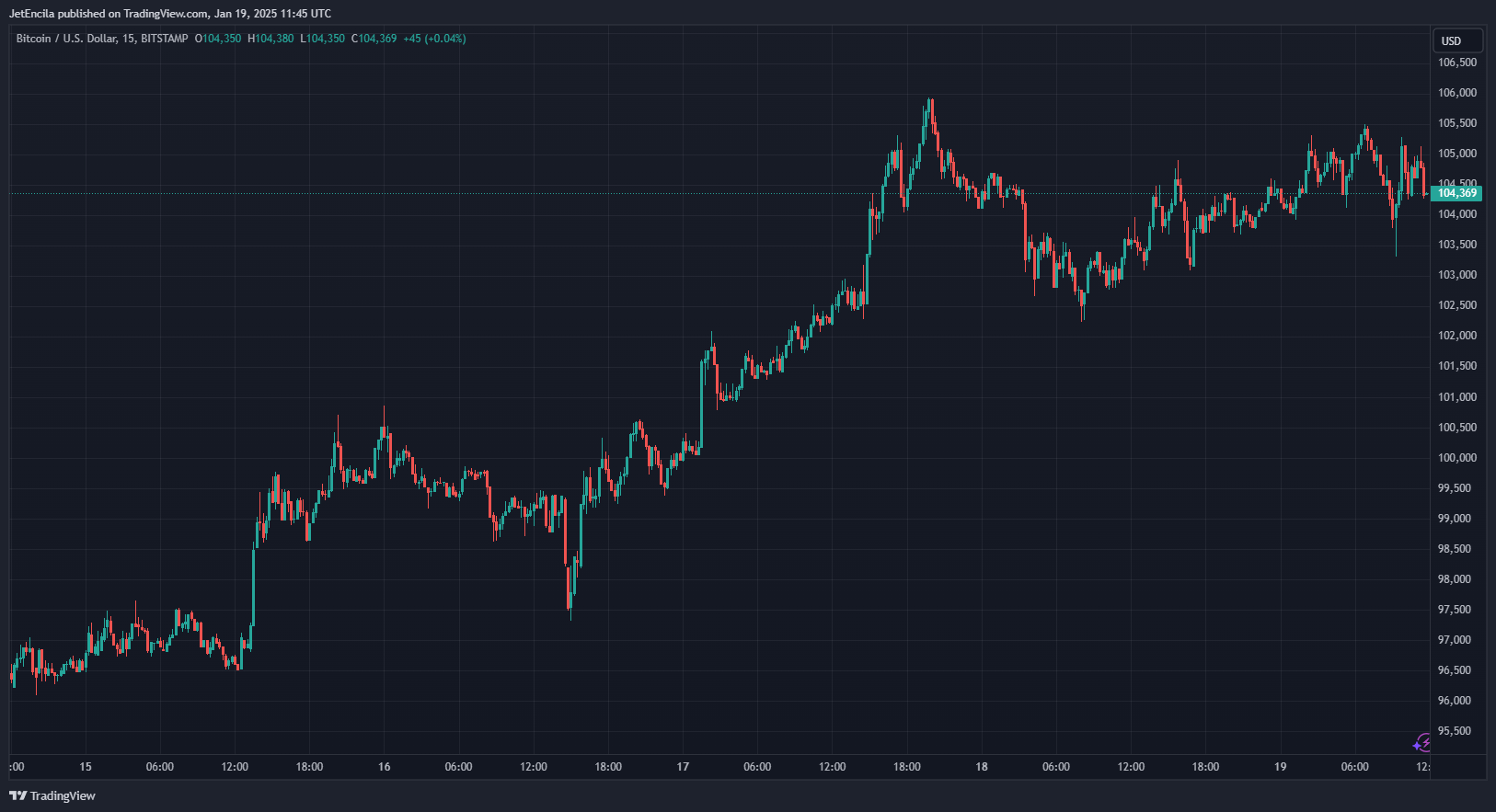Click the TradingView logo icon
Screen dimensions: 1496x812
click(x=17, y=795)
